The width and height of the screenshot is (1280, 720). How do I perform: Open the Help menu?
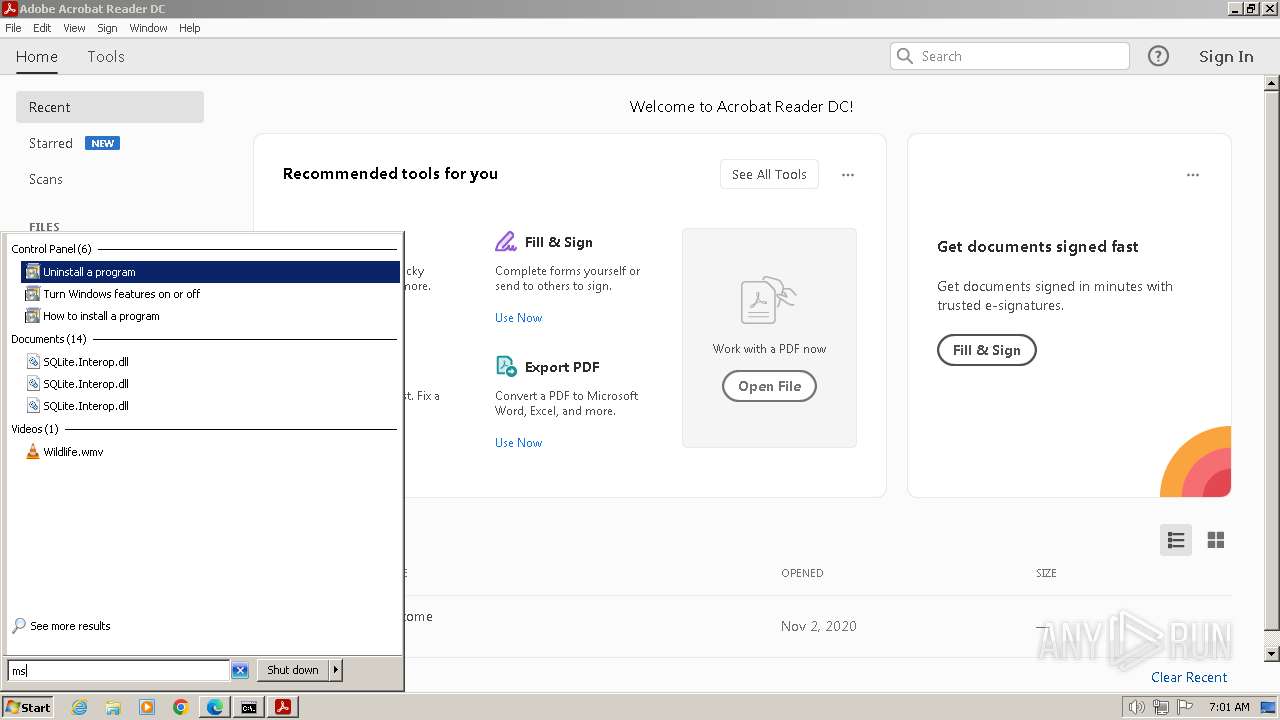190,28
